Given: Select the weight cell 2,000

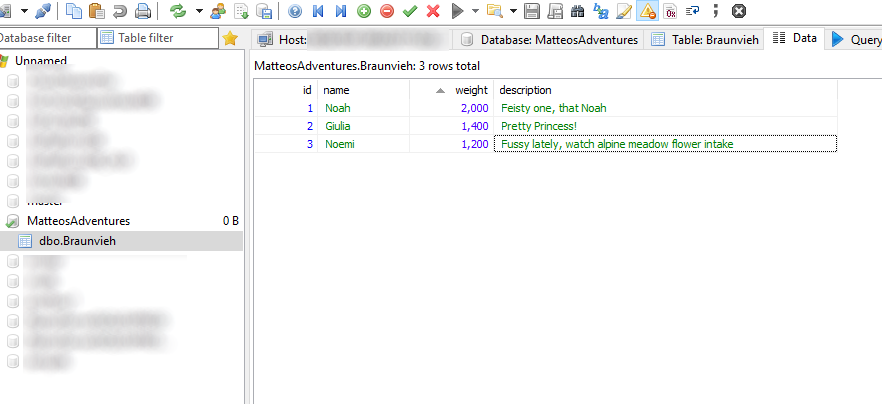Looking at the screenshot, I should (x=452, y=108).
